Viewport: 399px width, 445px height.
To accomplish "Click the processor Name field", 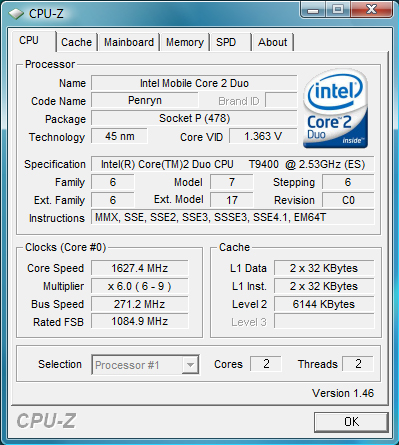I will tap(194, 83).
